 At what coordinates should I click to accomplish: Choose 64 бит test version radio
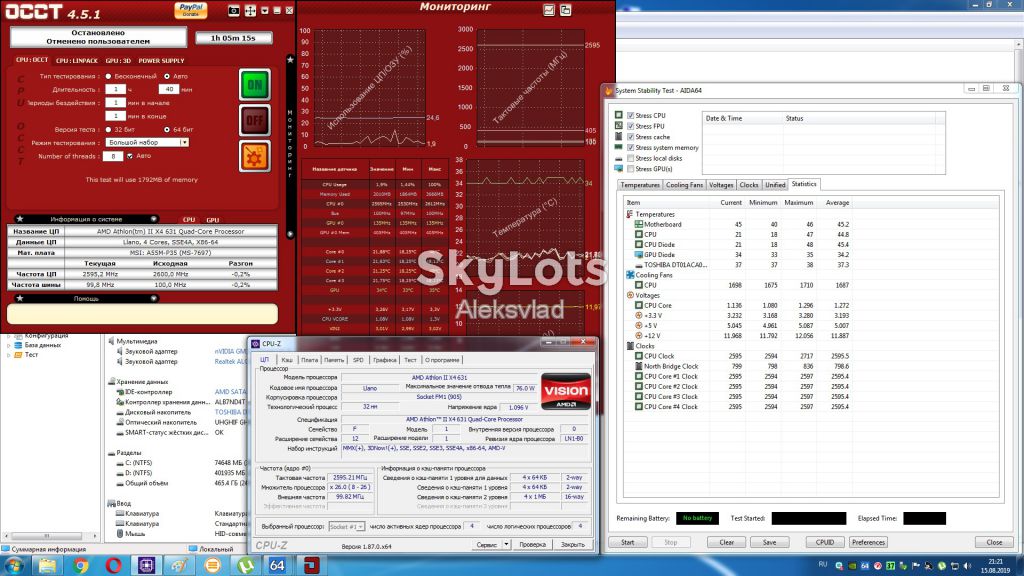coord(167,129)
